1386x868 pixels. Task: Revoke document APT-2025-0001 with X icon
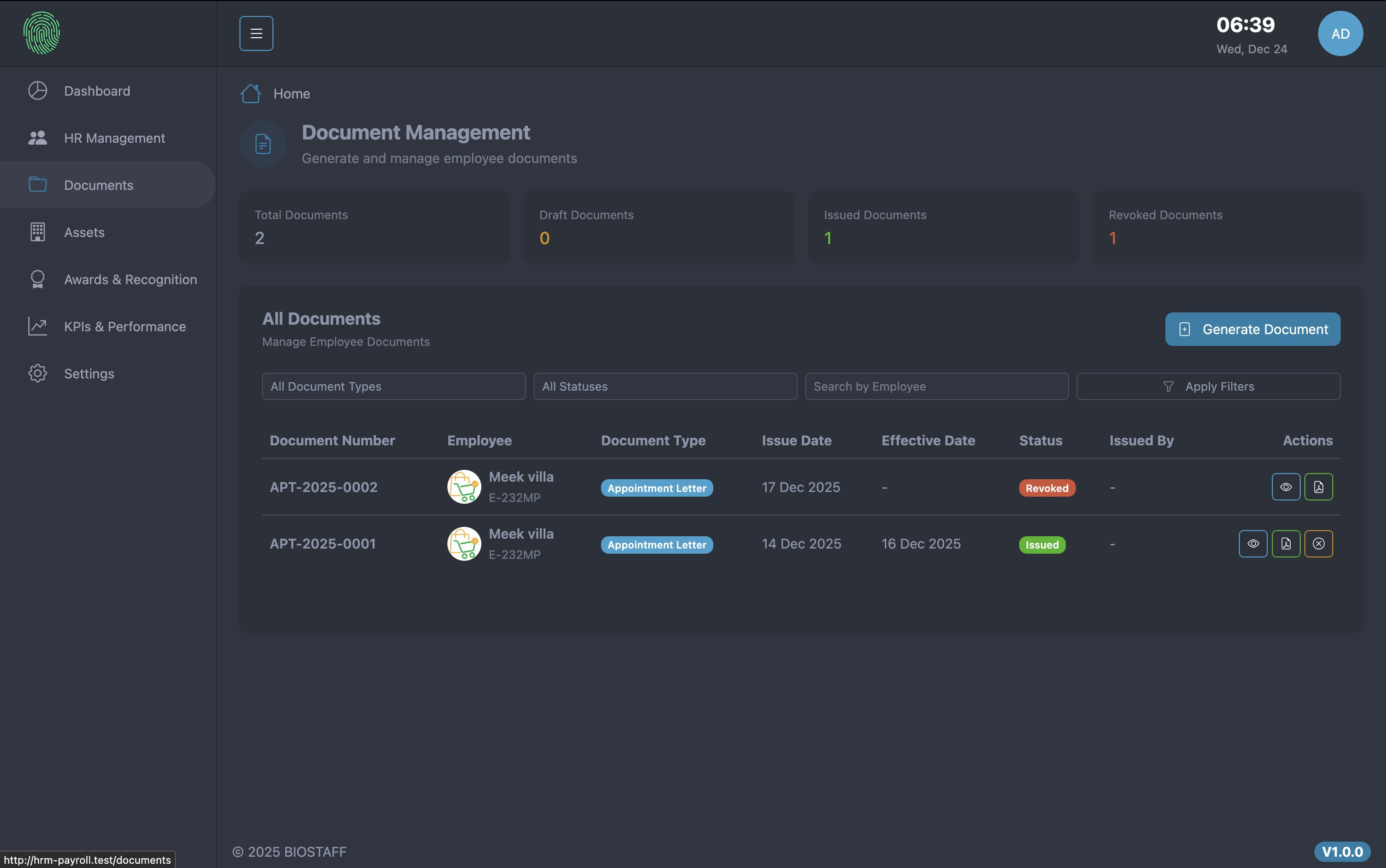point(1318,544)
